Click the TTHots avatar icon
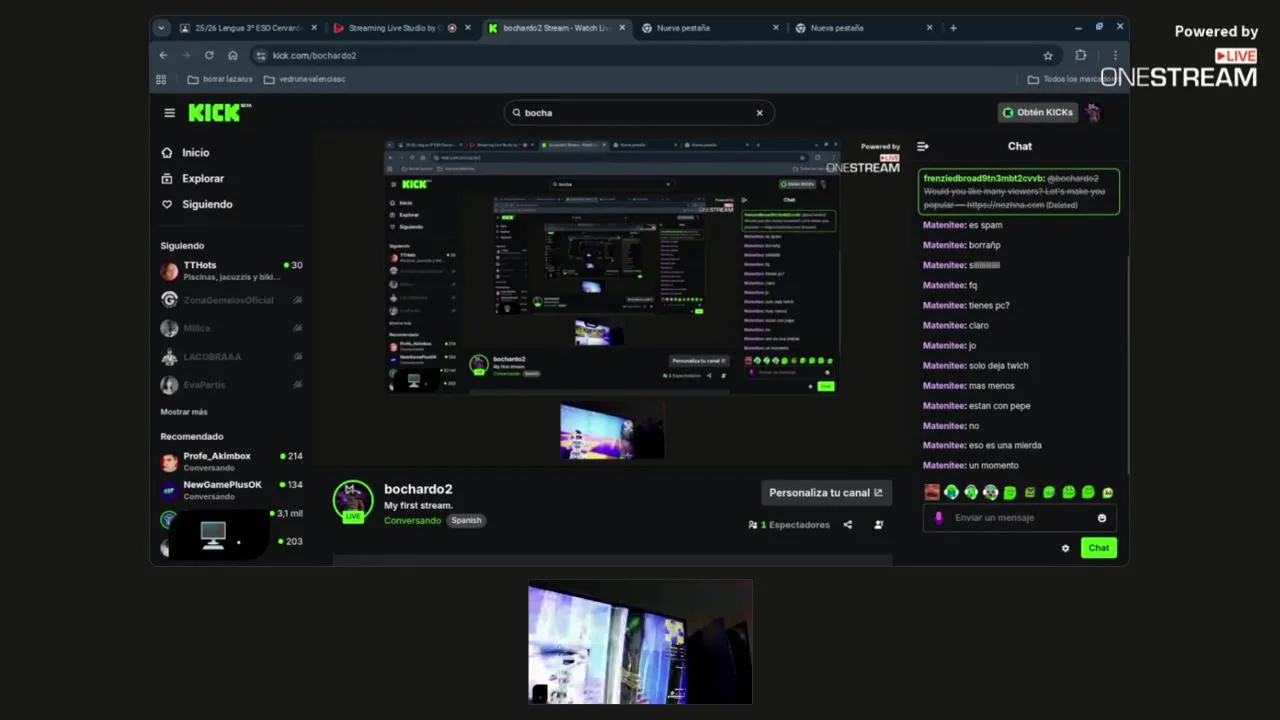Viewport: 1280px width, 720px height. (169, 271)
